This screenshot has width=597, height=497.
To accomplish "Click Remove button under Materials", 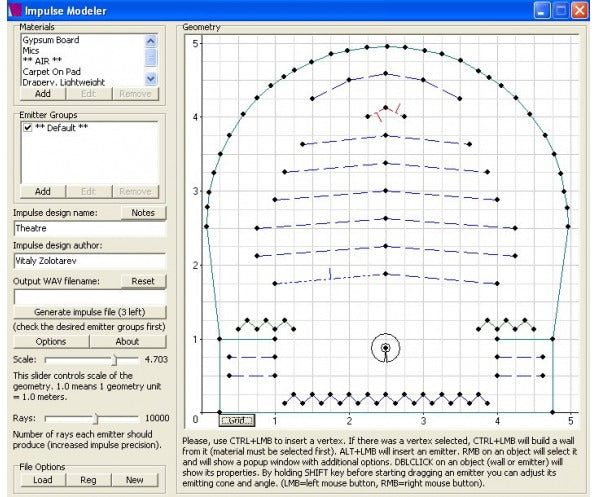I will coord(135,94).
